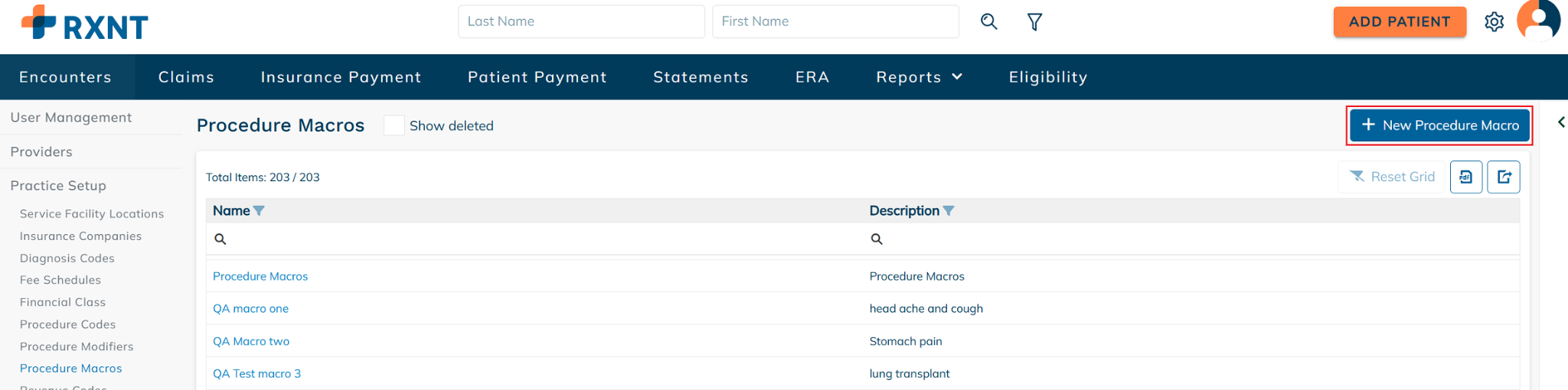
Task: Click the ADD PATIENT button
Action: click(x=1399, y=22)
